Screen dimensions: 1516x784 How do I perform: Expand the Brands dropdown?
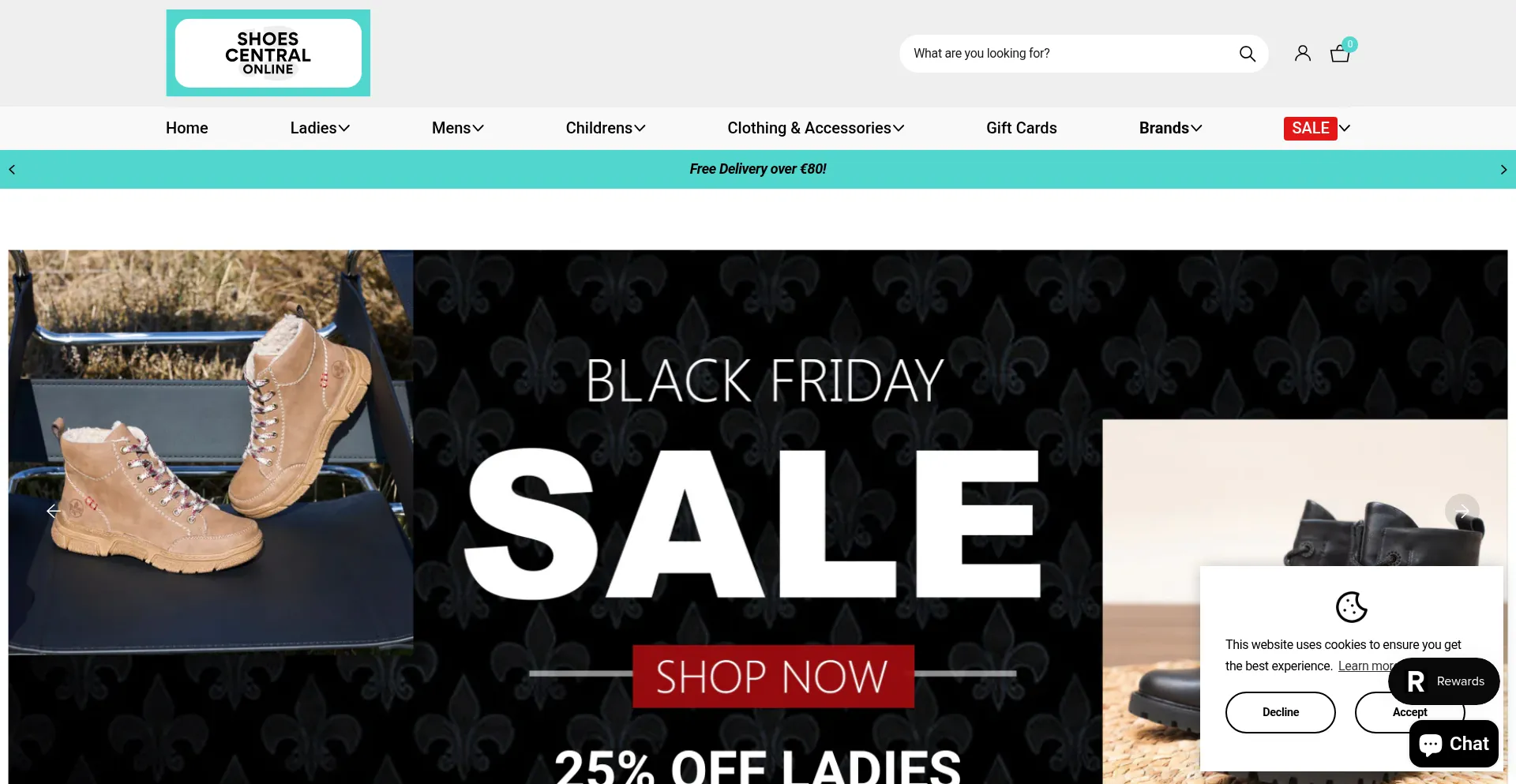click(x=1171, y=128)
